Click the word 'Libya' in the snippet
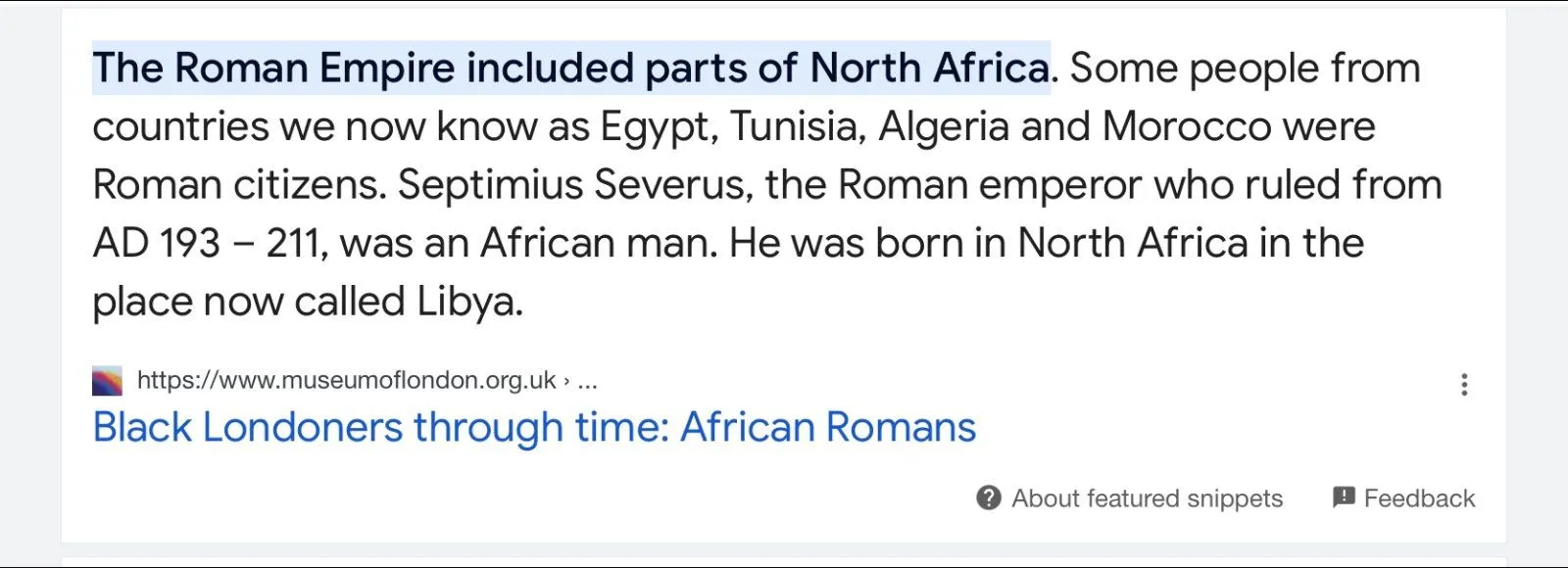Viewport: 1568px width, 568px height. [466, 302]
